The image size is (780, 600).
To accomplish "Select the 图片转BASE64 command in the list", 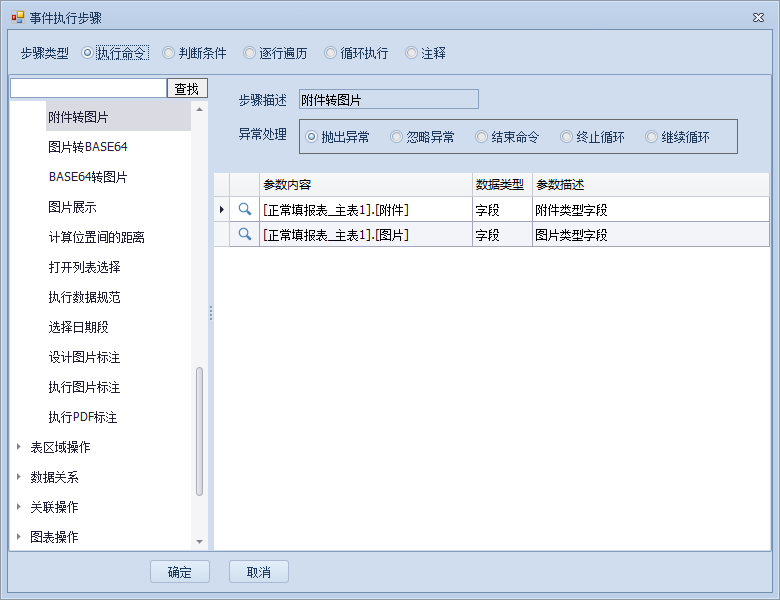I will click(x=88, y=147).
